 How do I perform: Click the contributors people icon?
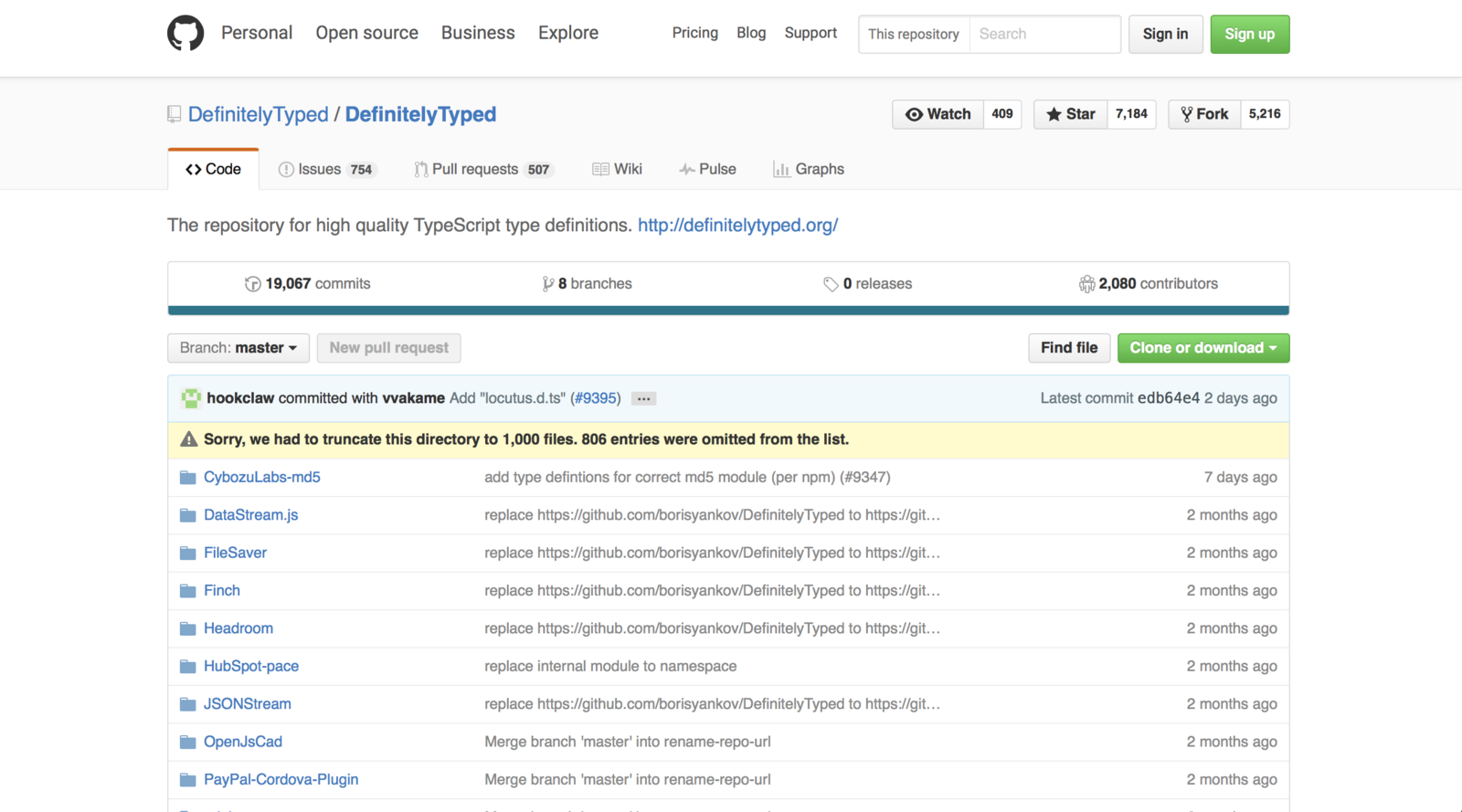pos(1086,284)
